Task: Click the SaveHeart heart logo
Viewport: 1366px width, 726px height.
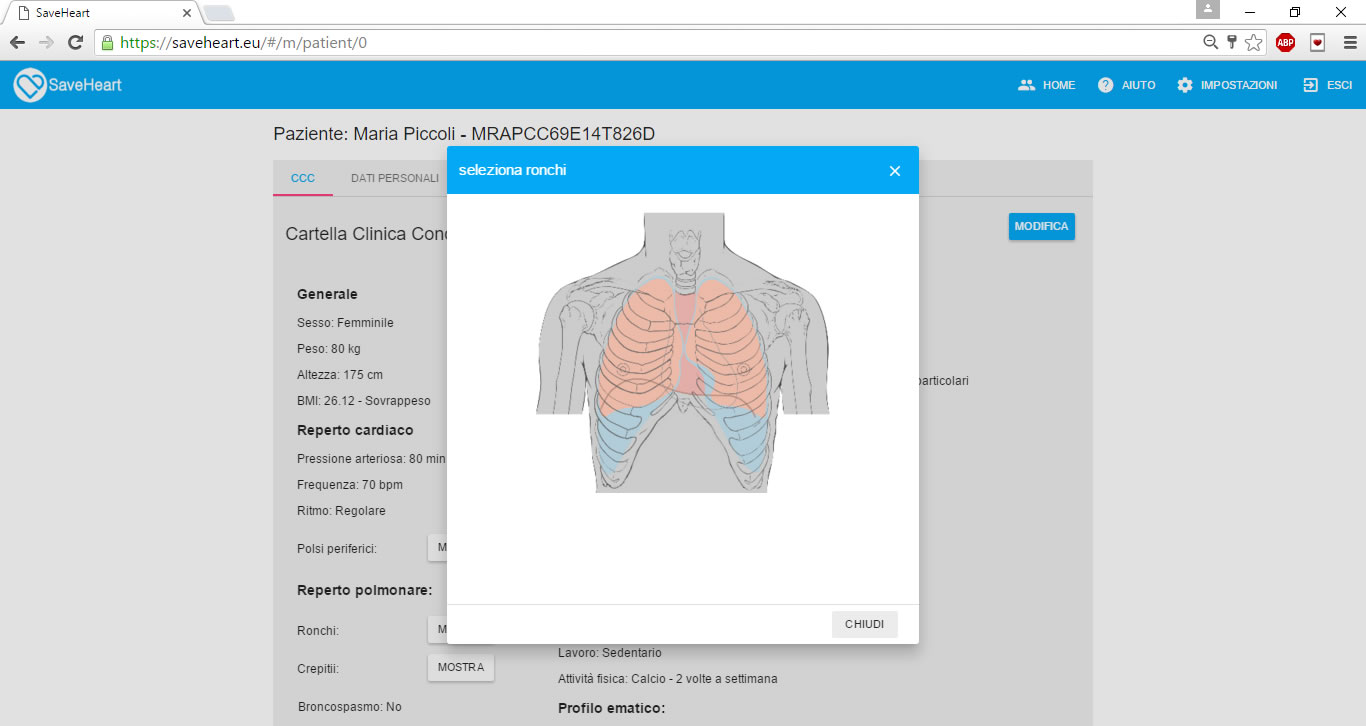Action: (30, 85)
